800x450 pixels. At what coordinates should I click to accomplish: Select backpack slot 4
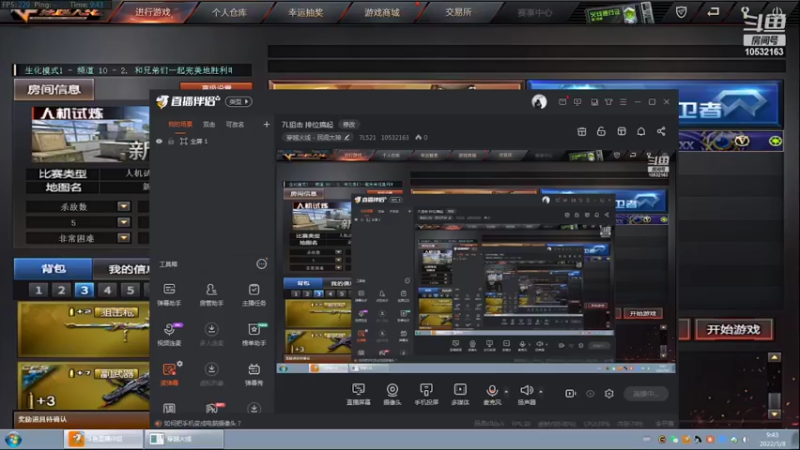point(107,290)
